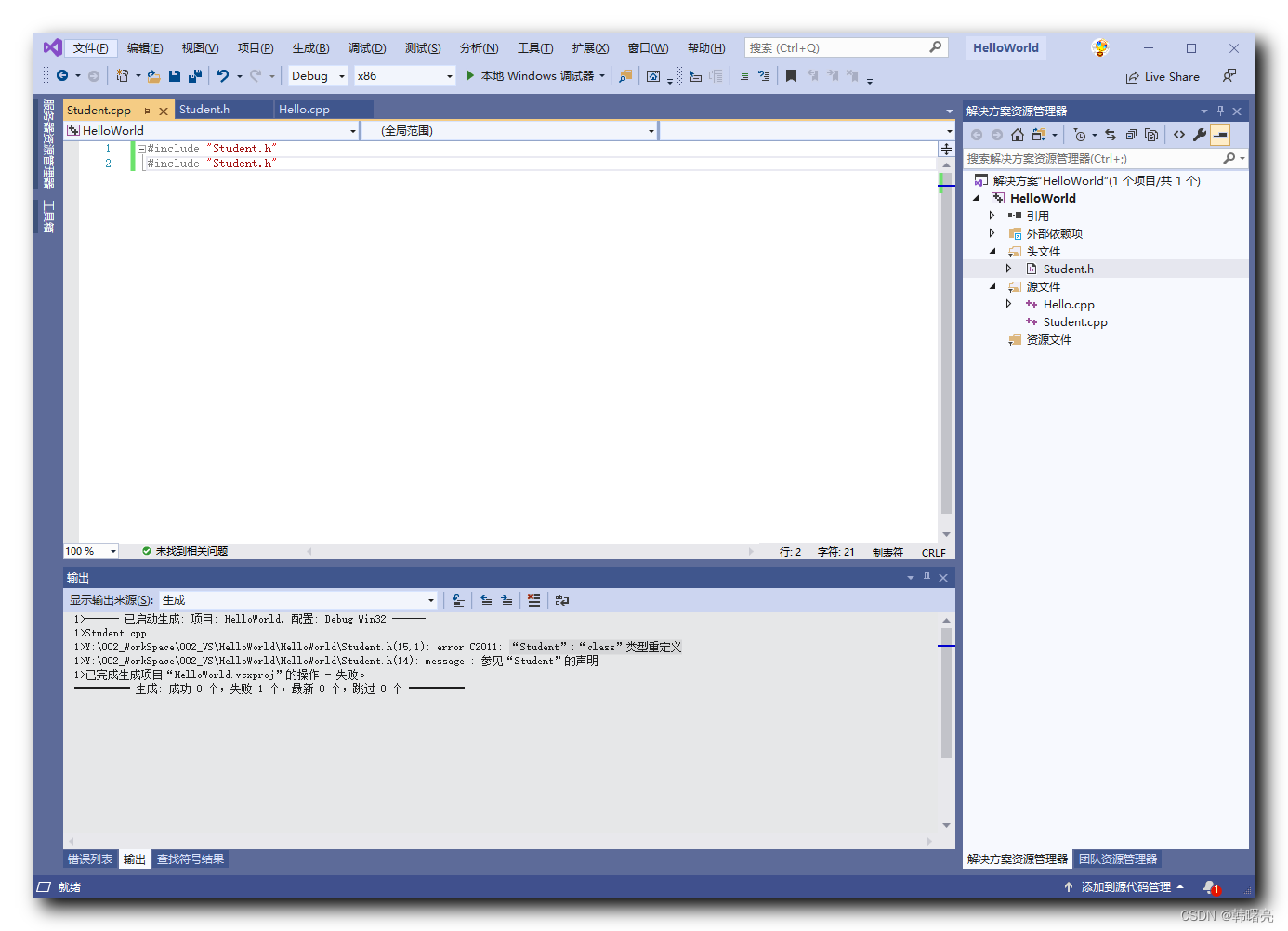Toggle auto-hide pin on Output panel

pyautogui.click(x=927, y=577)
